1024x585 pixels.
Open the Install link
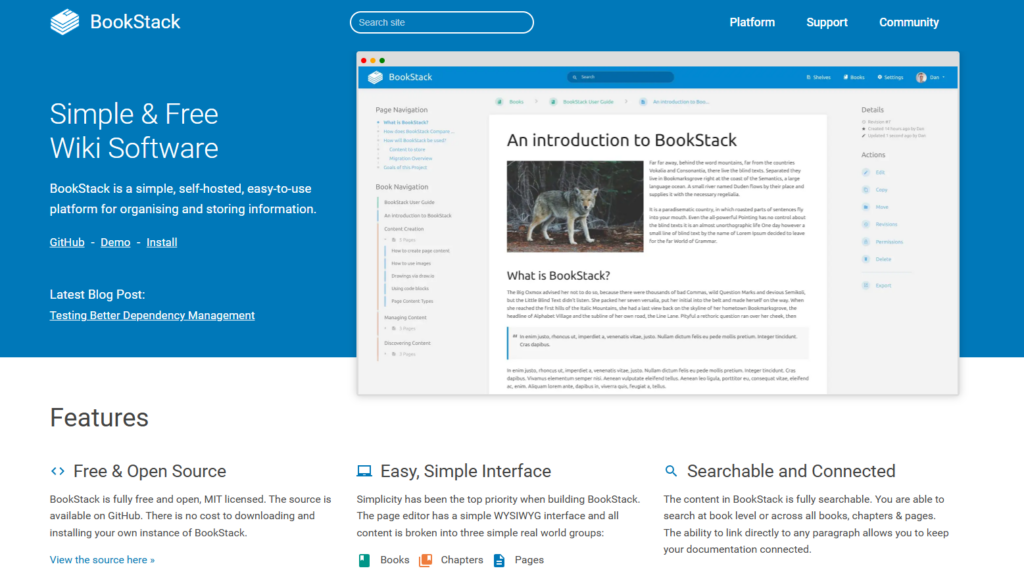click(x=162, y=242)
